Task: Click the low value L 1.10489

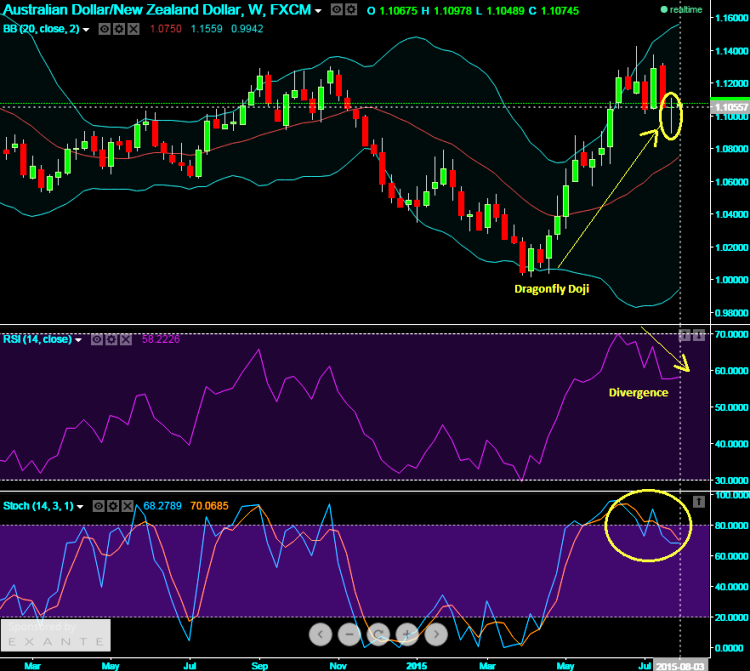Action: click(500, 11)
